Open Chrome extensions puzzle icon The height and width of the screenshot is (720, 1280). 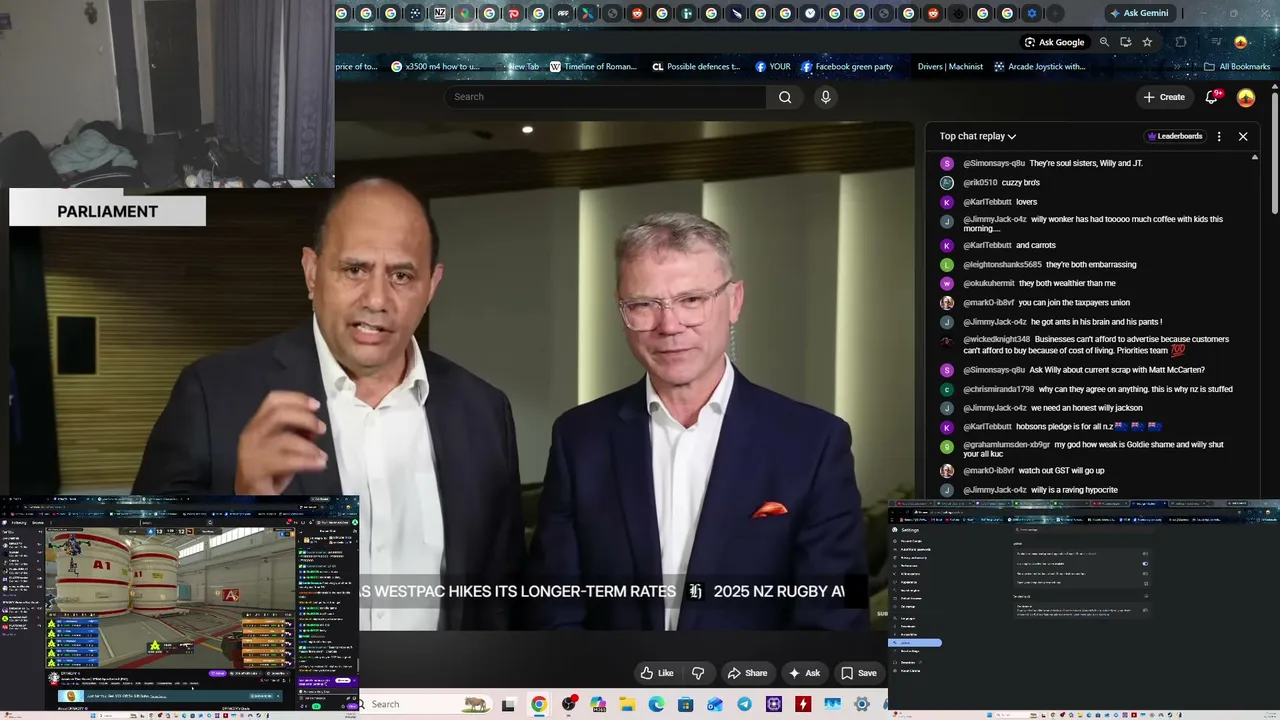[x=1181, y=42]
